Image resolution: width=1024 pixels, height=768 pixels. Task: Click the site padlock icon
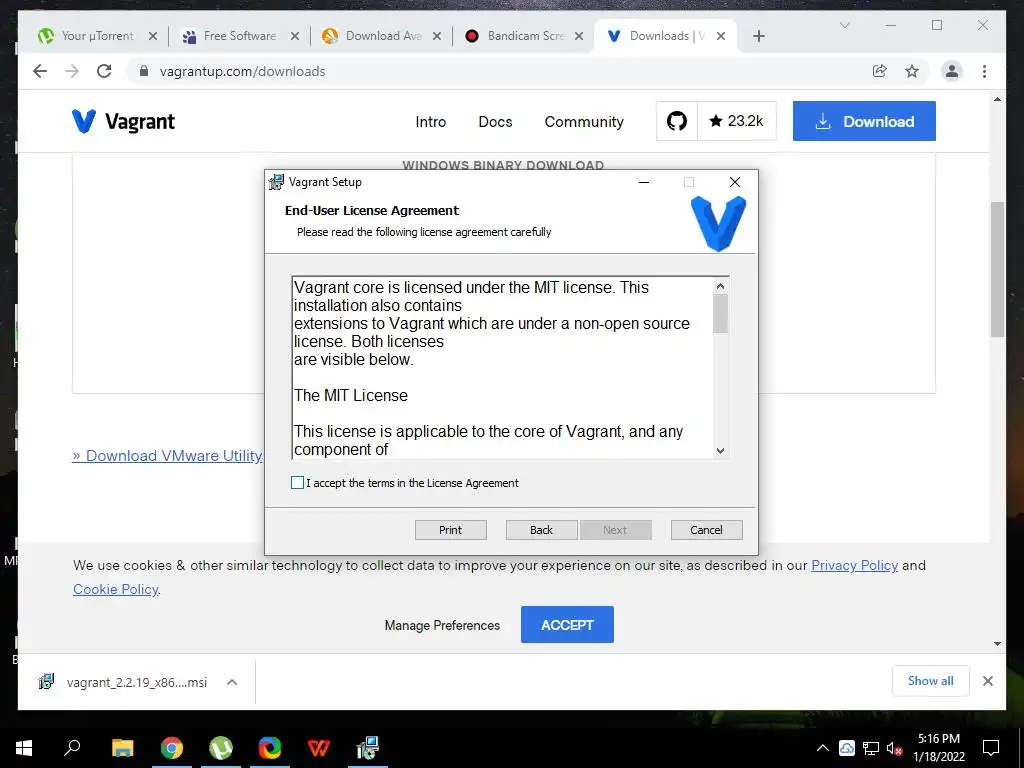coord(144,71)
